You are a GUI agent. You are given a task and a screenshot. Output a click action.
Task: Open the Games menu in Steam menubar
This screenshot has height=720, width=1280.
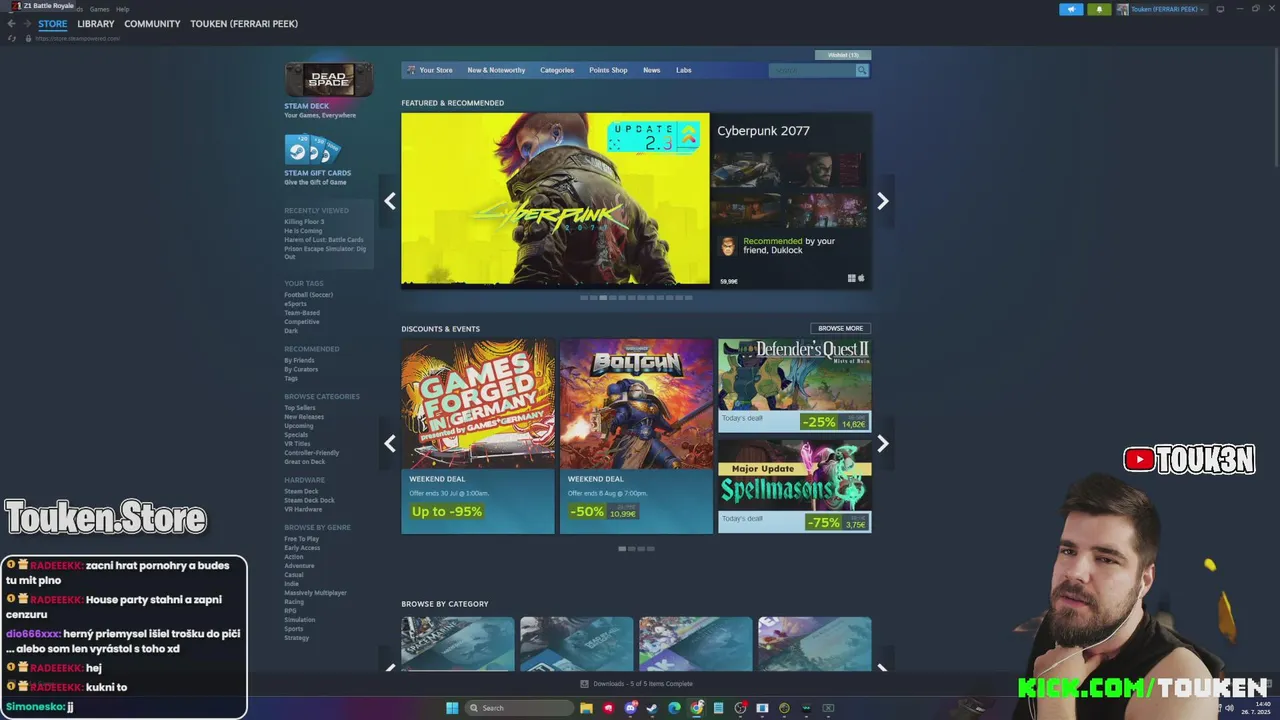pos(99,9)
